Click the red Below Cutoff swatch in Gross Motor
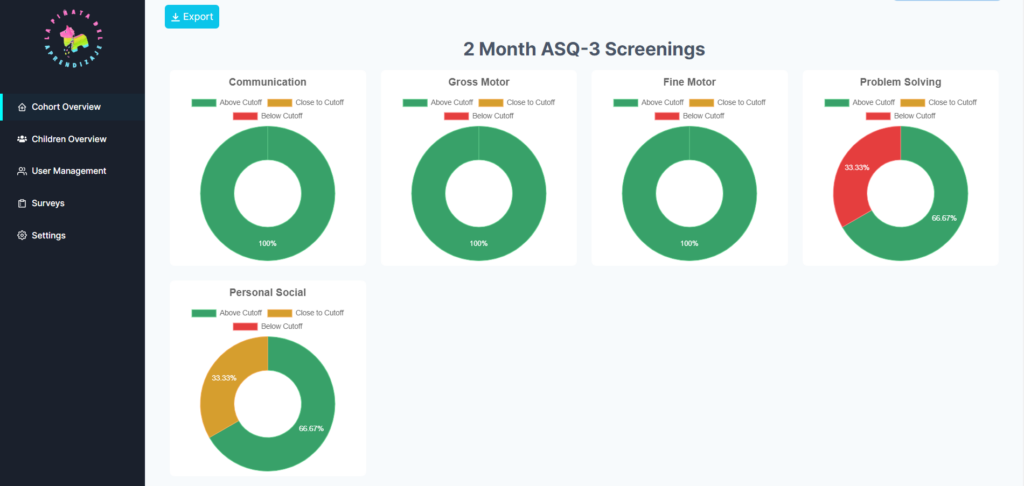Viewport: 1024px width, 486px height. [x=456, y=116]
